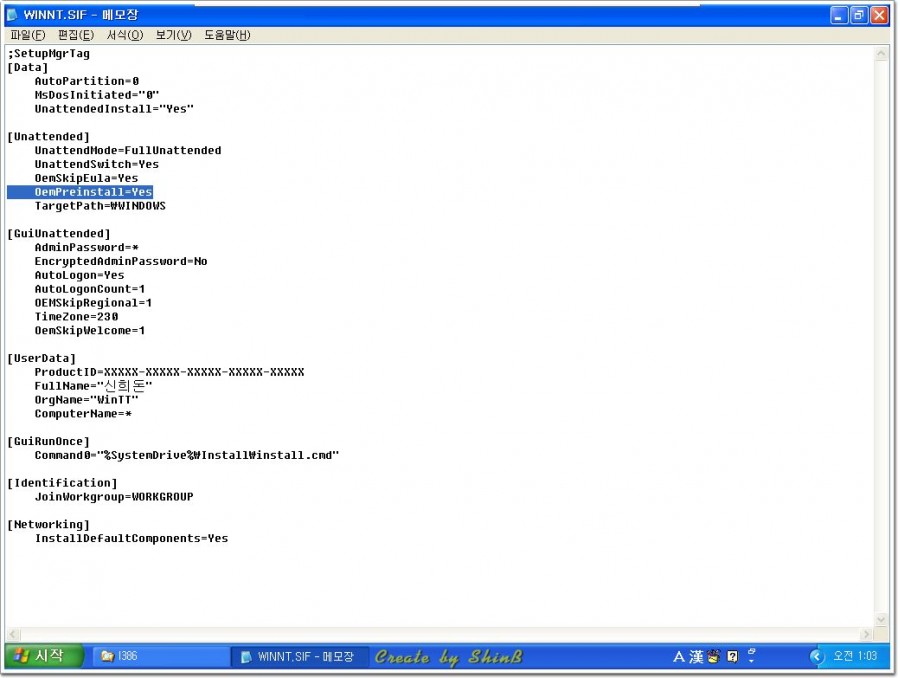Click the TargetPath=\WINDOWS line
The width and height of the screenshot is (900, 678).
(x=100, y=206)
